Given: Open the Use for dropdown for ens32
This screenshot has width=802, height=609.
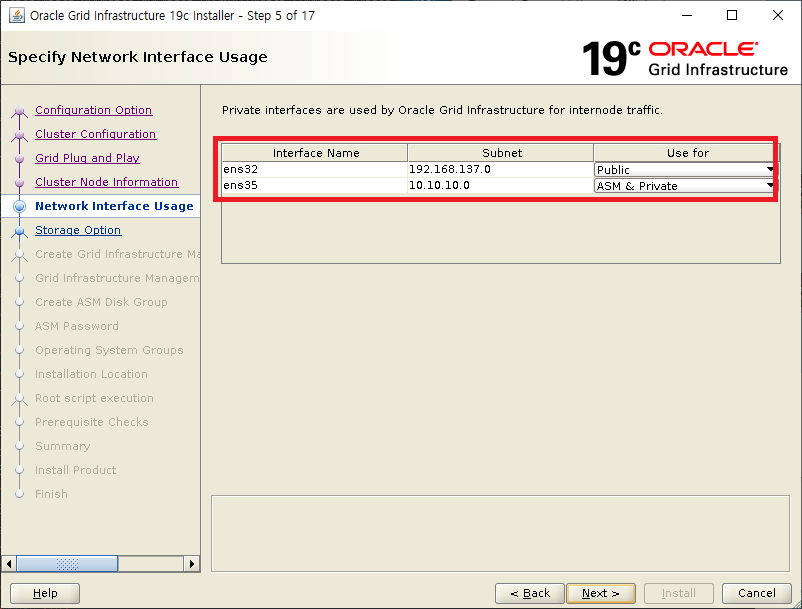Looking at the screenshot, I should (x=685, y=169).
